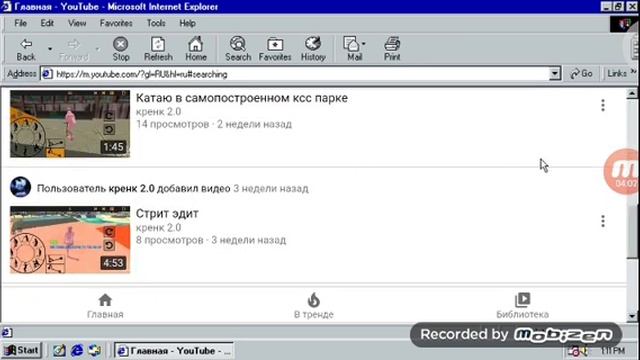640x360 pixels.
Task: Expand the address bar dropdown
Action: [554, 74]
